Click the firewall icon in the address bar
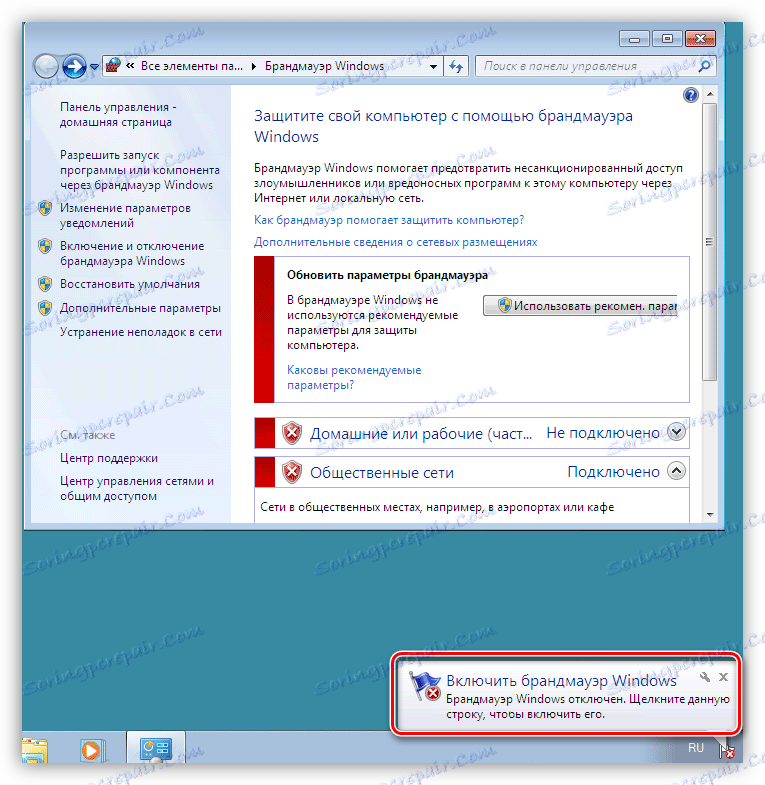Viewport: 765px width, 785px height. [114, 66]
